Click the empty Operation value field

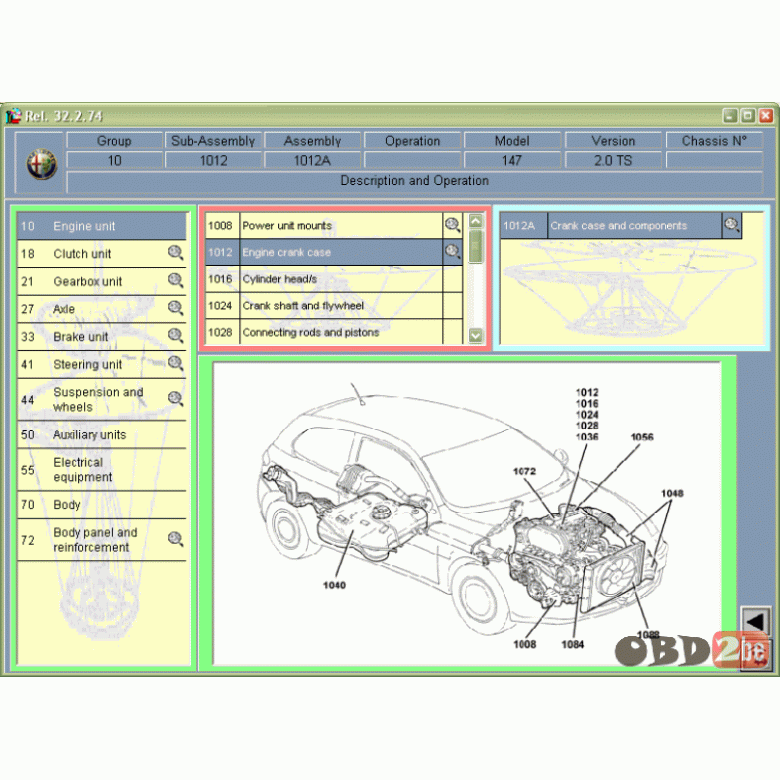tap(412, 160)
